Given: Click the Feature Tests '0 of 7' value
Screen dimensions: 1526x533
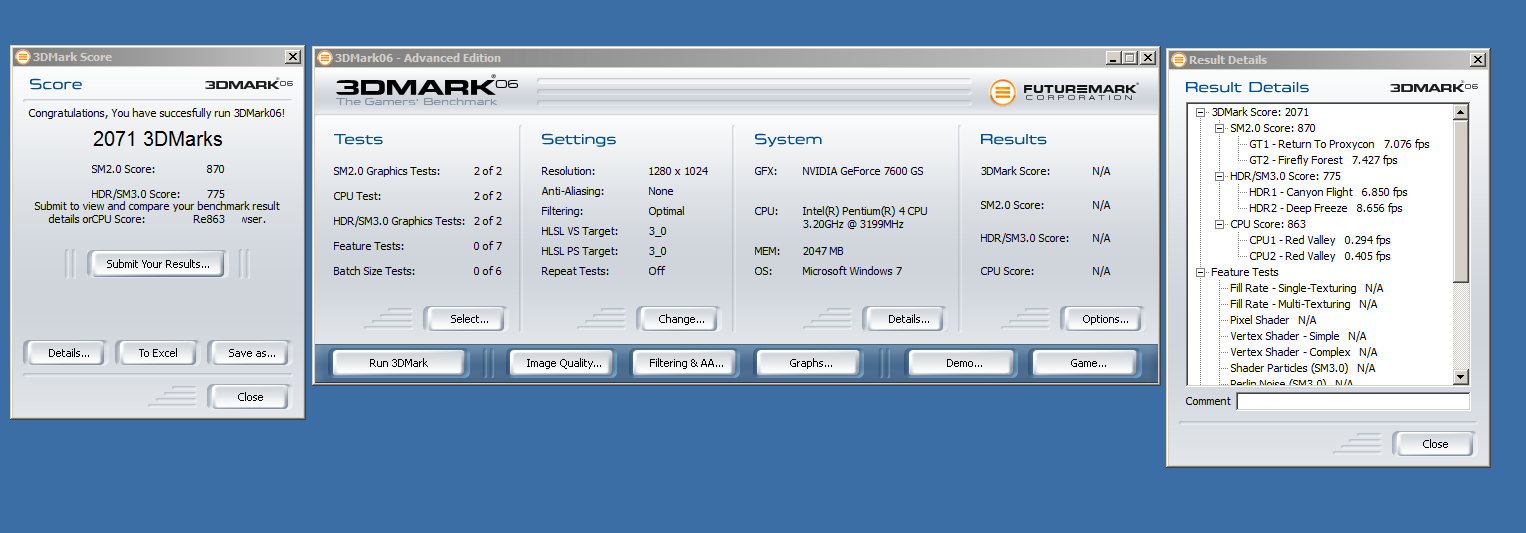Looking at the screenshot, I should [488, 246].
